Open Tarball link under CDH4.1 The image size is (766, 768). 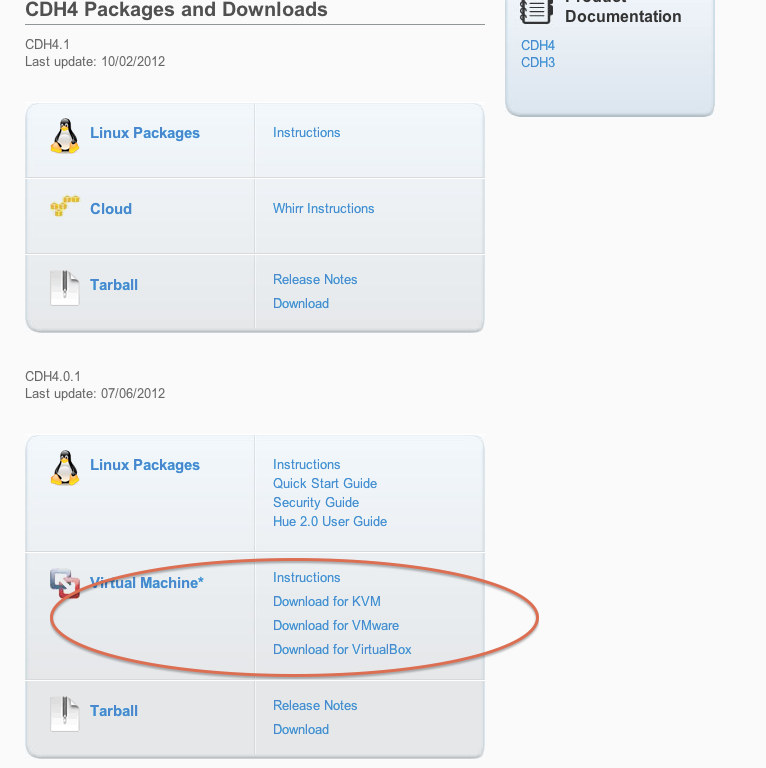click(114, 285)
